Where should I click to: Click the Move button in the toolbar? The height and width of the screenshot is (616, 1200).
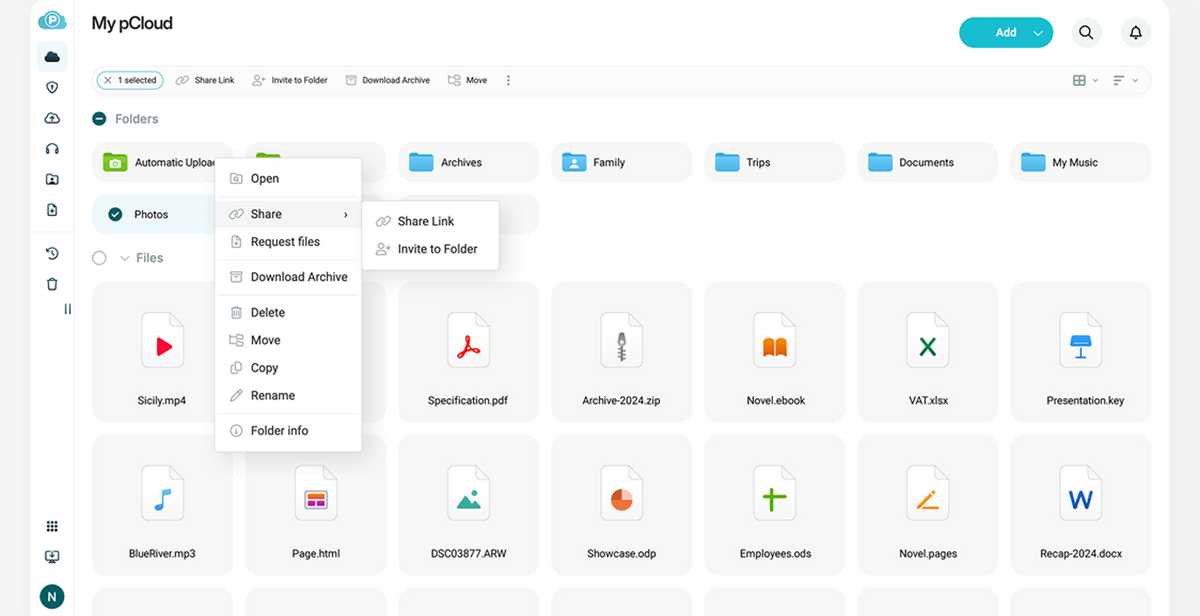pos(466,80)
